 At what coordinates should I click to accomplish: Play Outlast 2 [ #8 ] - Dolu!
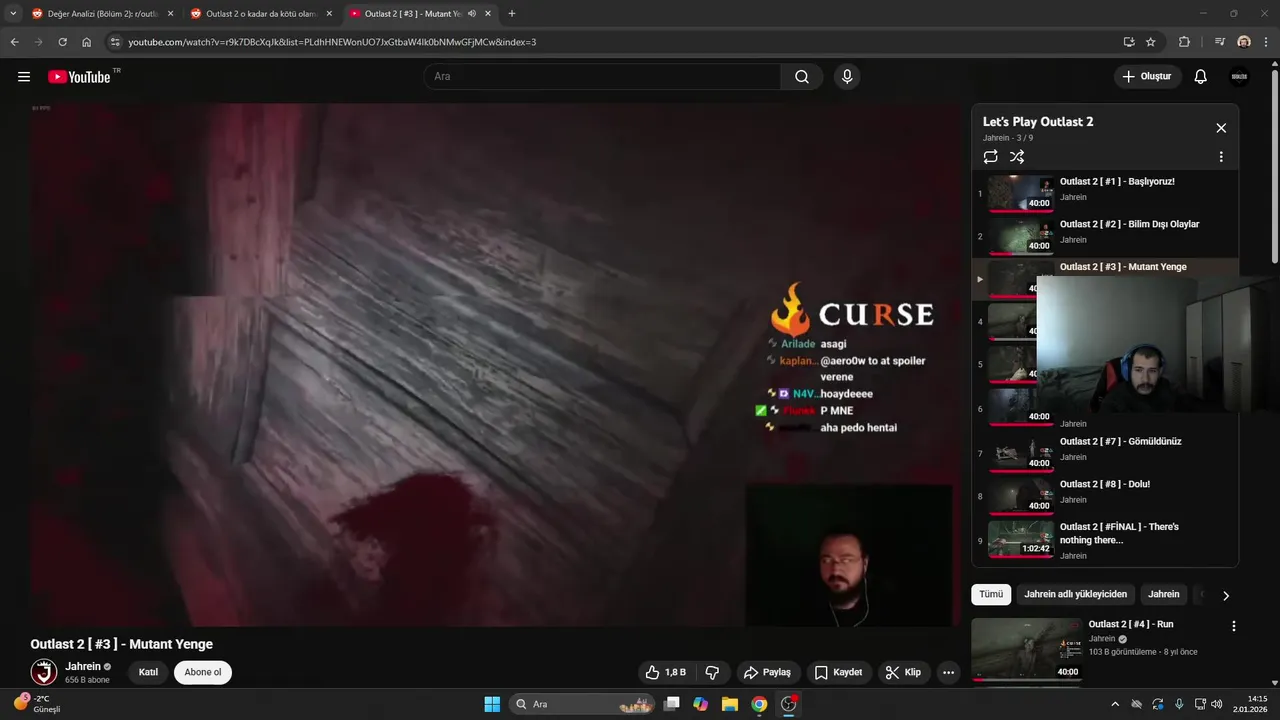(1105, 484)
